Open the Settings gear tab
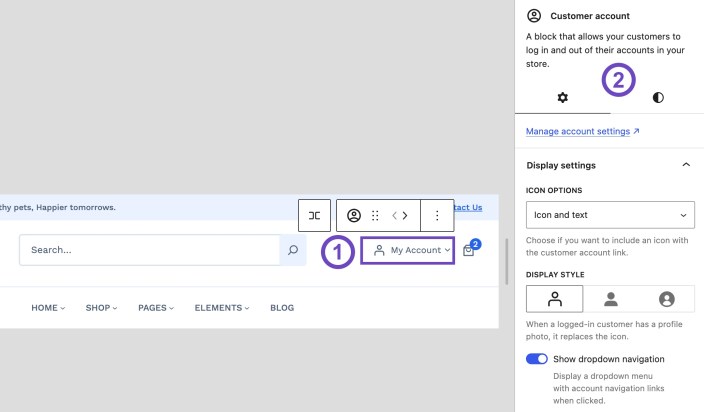Image resolution: width=704 pixels, height=412 pixels. tap(563, 97)
